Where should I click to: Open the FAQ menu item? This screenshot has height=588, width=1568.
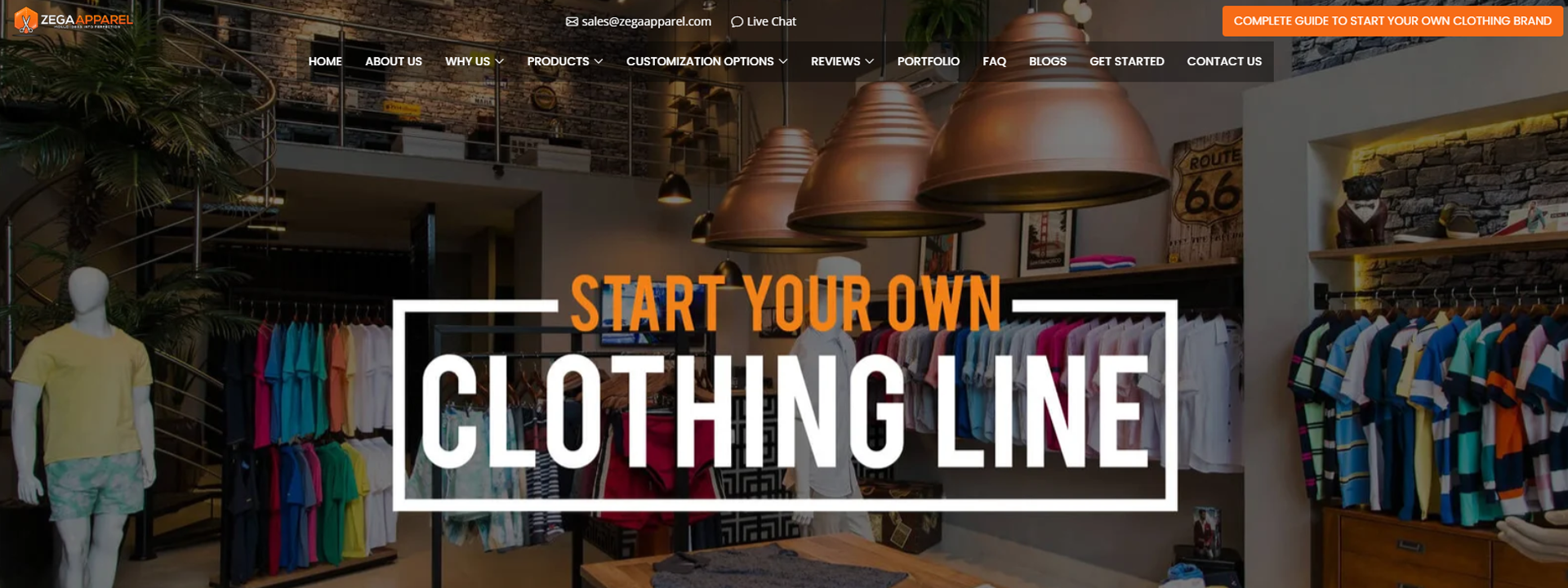coord(994,61)
